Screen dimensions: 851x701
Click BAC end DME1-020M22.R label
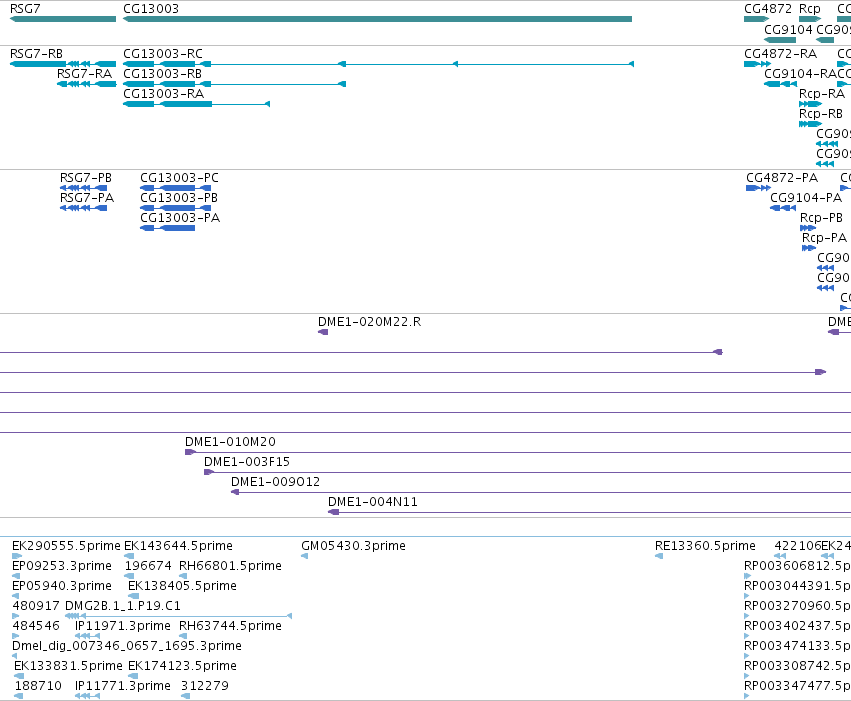[x=369, y=322]
